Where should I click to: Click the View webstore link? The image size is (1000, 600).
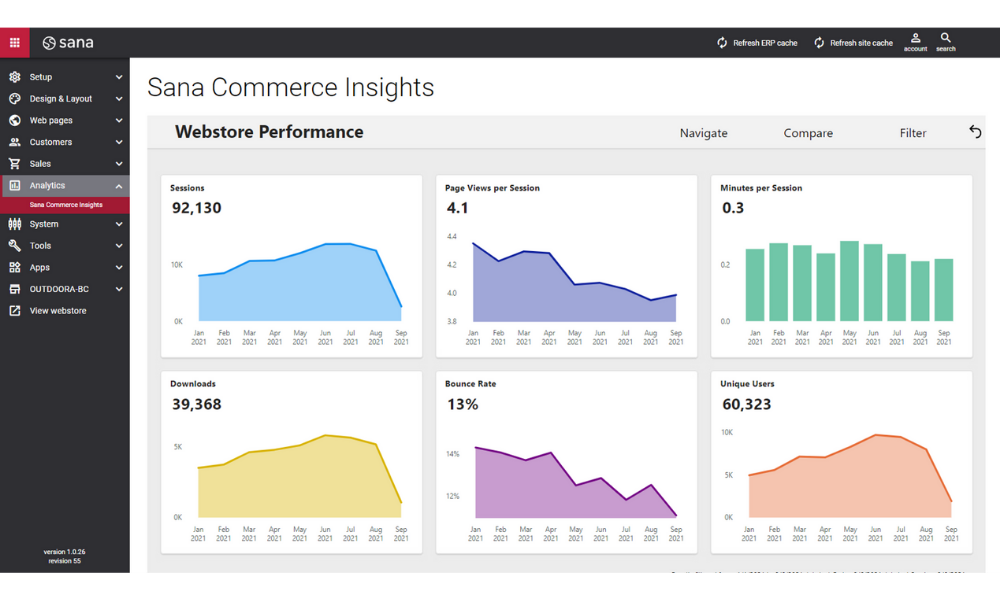(57, 311)
